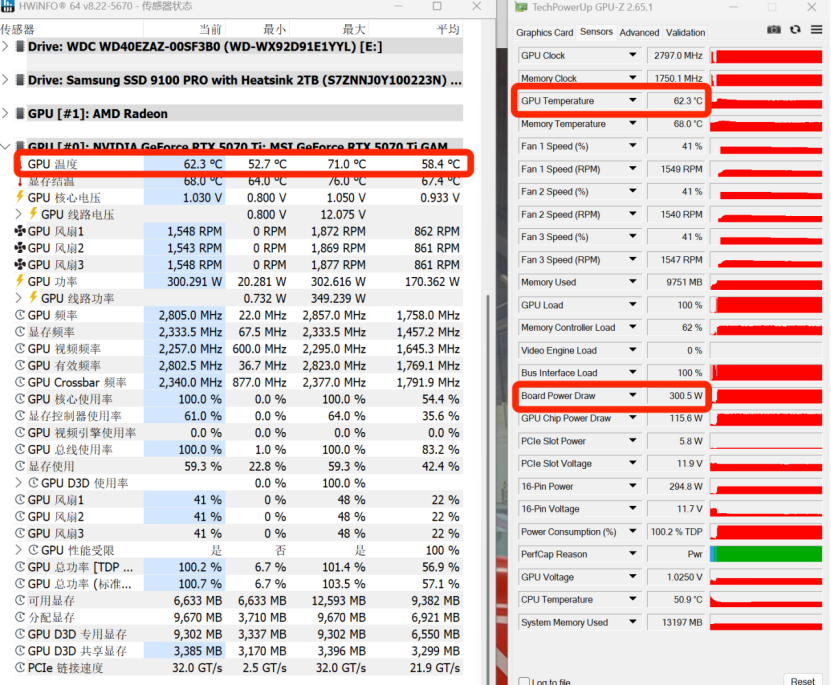The width and height of the screenshot is (831, 685).
Task: Click the clock icon beside PCIe 链接速度
Action: point(20,668)
